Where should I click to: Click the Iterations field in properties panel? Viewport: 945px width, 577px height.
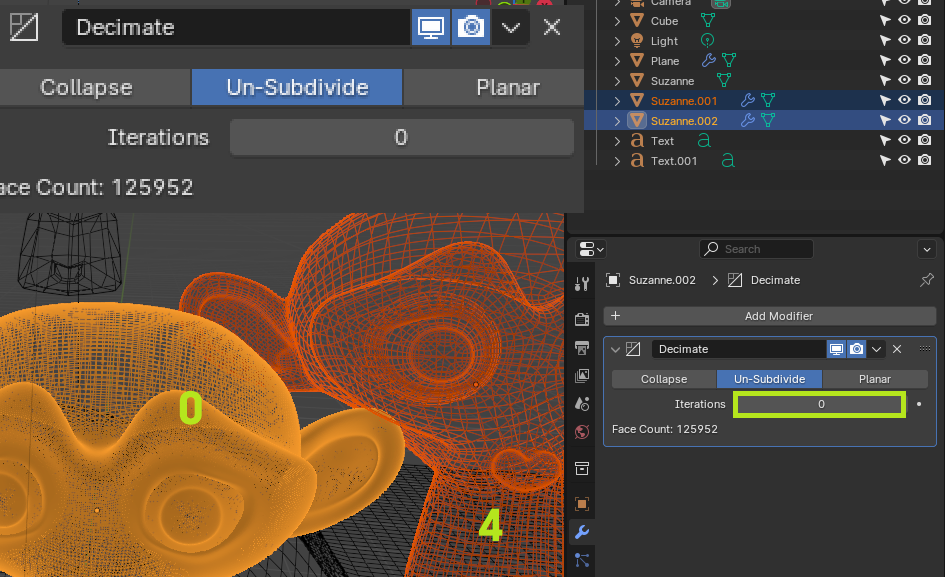coord(820,404)
